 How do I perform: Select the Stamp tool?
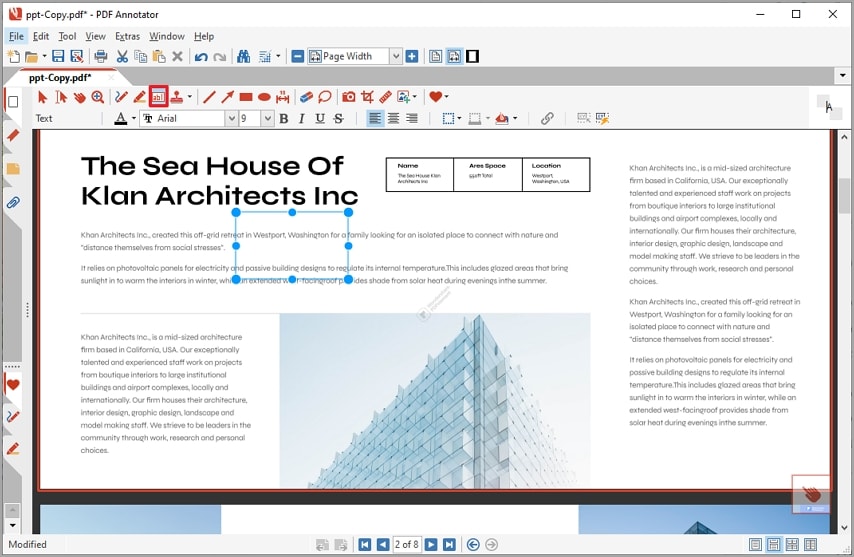coord(176,97)
